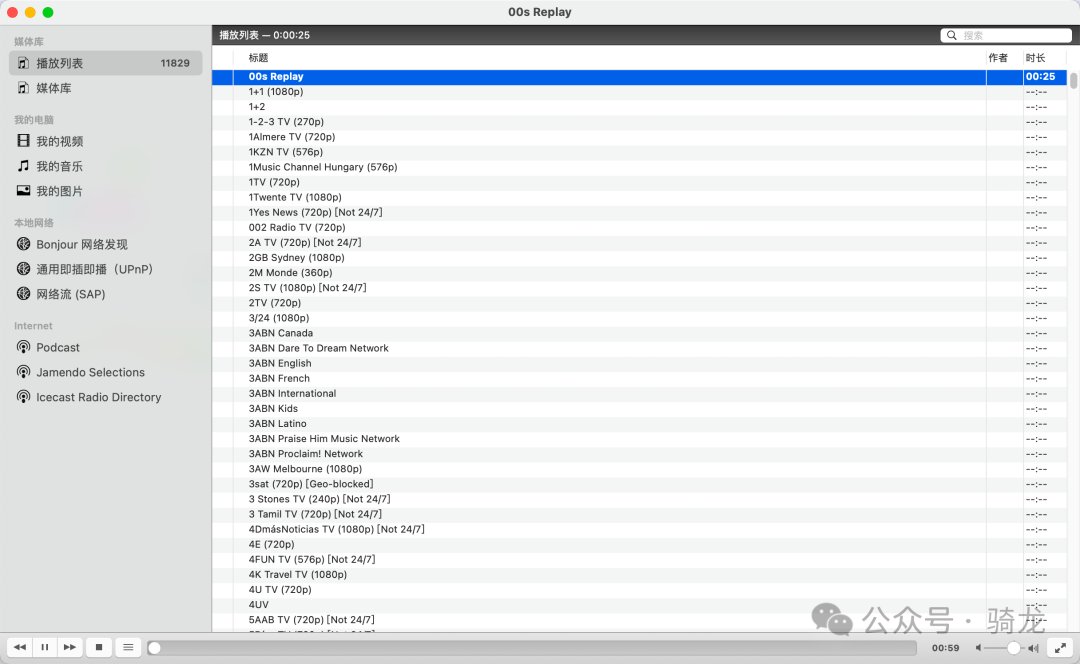This screenshot has width=1080, height=664.
Task: Select the 2GB Sydney (1080p) row
Action: [x=640, y=258]
